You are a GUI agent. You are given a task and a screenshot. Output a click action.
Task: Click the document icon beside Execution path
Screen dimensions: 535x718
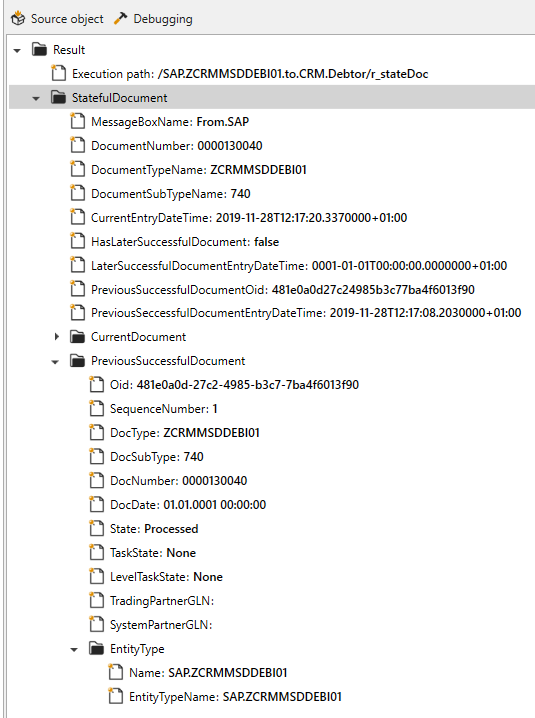coord(58,73)
